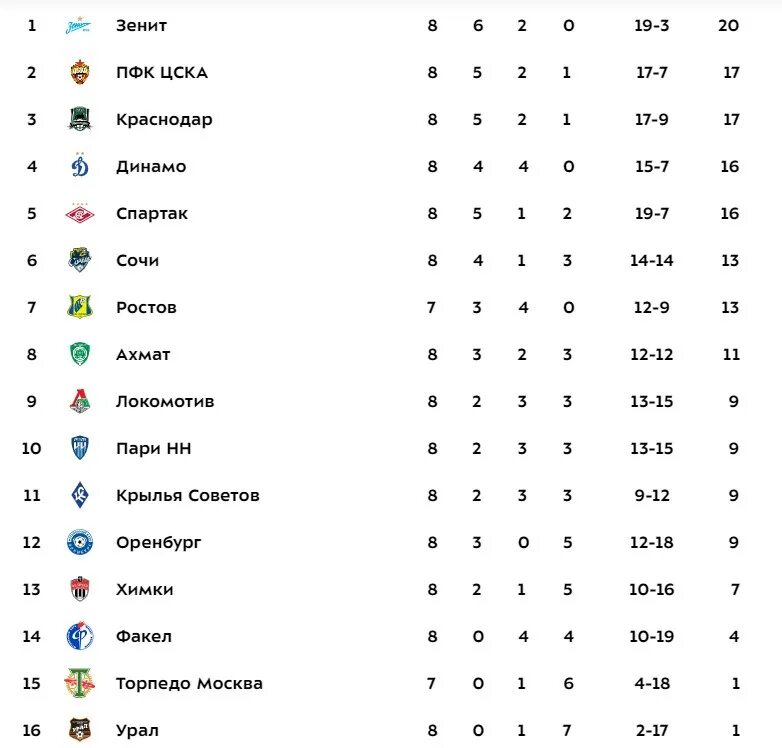Click the Pari NN shield logo
Image resolution: width=782 pixels, height=748 pixels.
pyautogui.click(x=79, y=448)
